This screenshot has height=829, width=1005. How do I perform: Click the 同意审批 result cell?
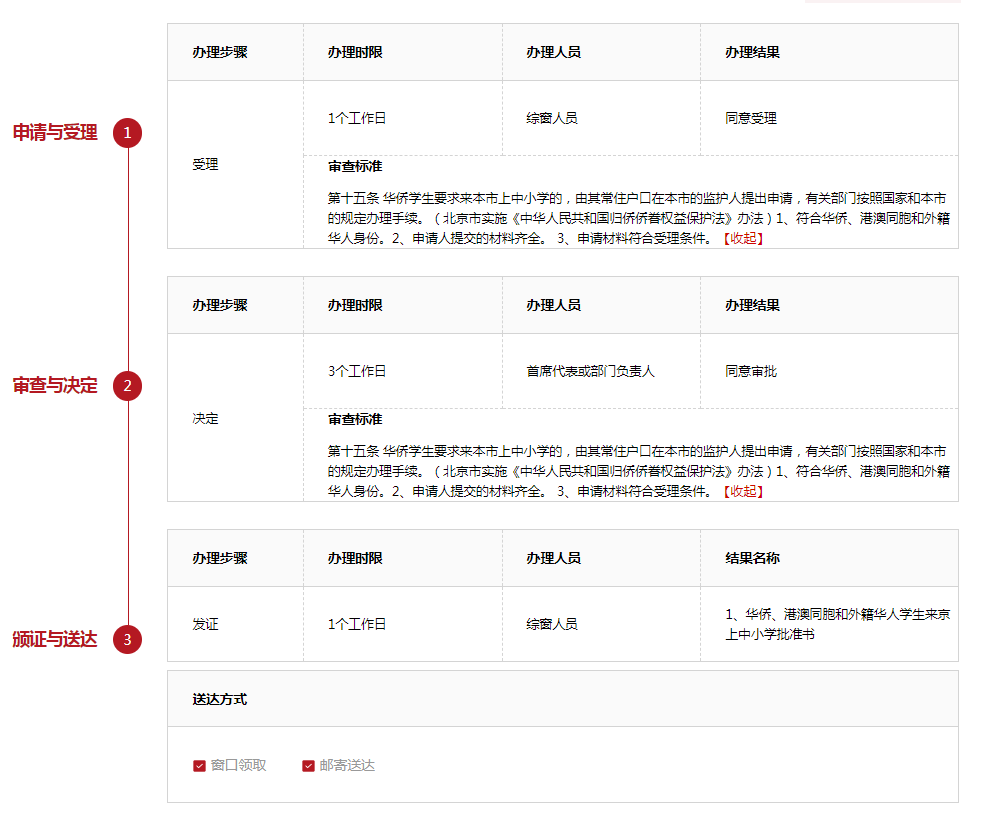coord(751,371)
